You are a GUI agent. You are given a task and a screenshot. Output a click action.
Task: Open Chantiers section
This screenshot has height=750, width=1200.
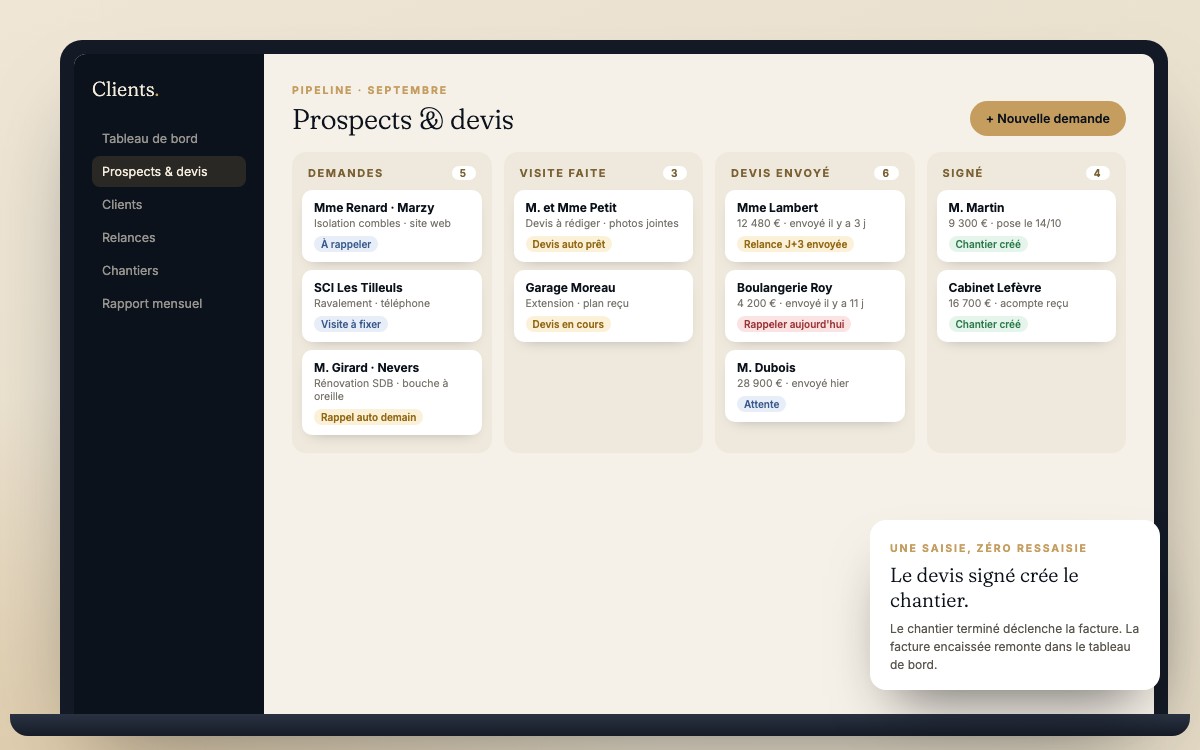click(168, 271)
